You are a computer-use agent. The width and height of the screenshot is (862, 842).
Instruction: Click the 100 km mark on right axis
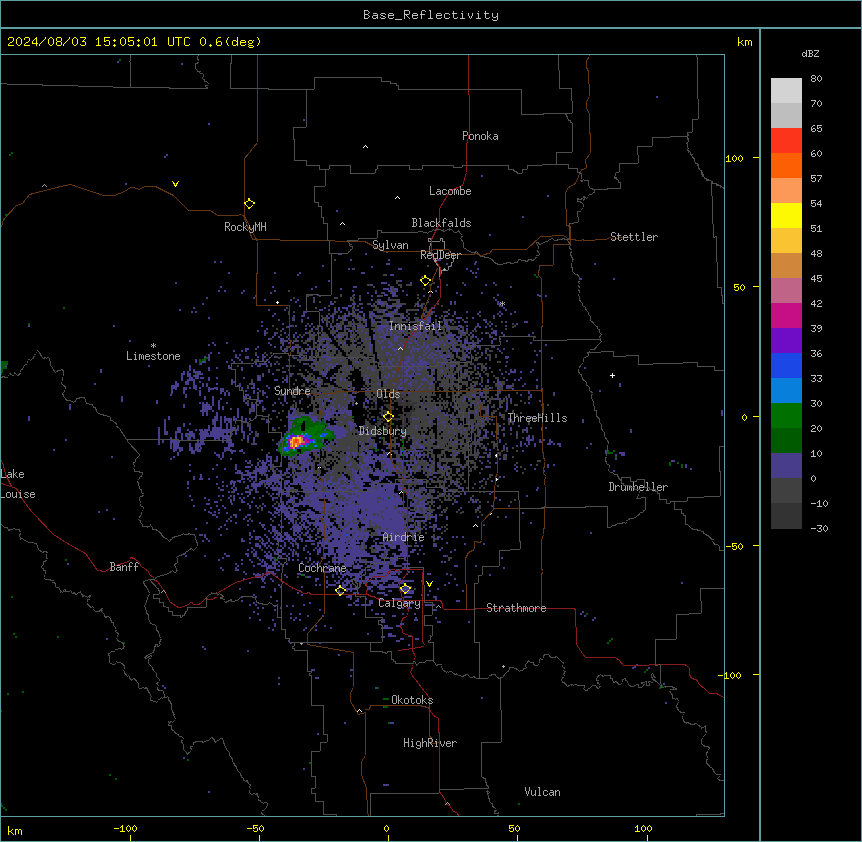(x=734, y=158)
